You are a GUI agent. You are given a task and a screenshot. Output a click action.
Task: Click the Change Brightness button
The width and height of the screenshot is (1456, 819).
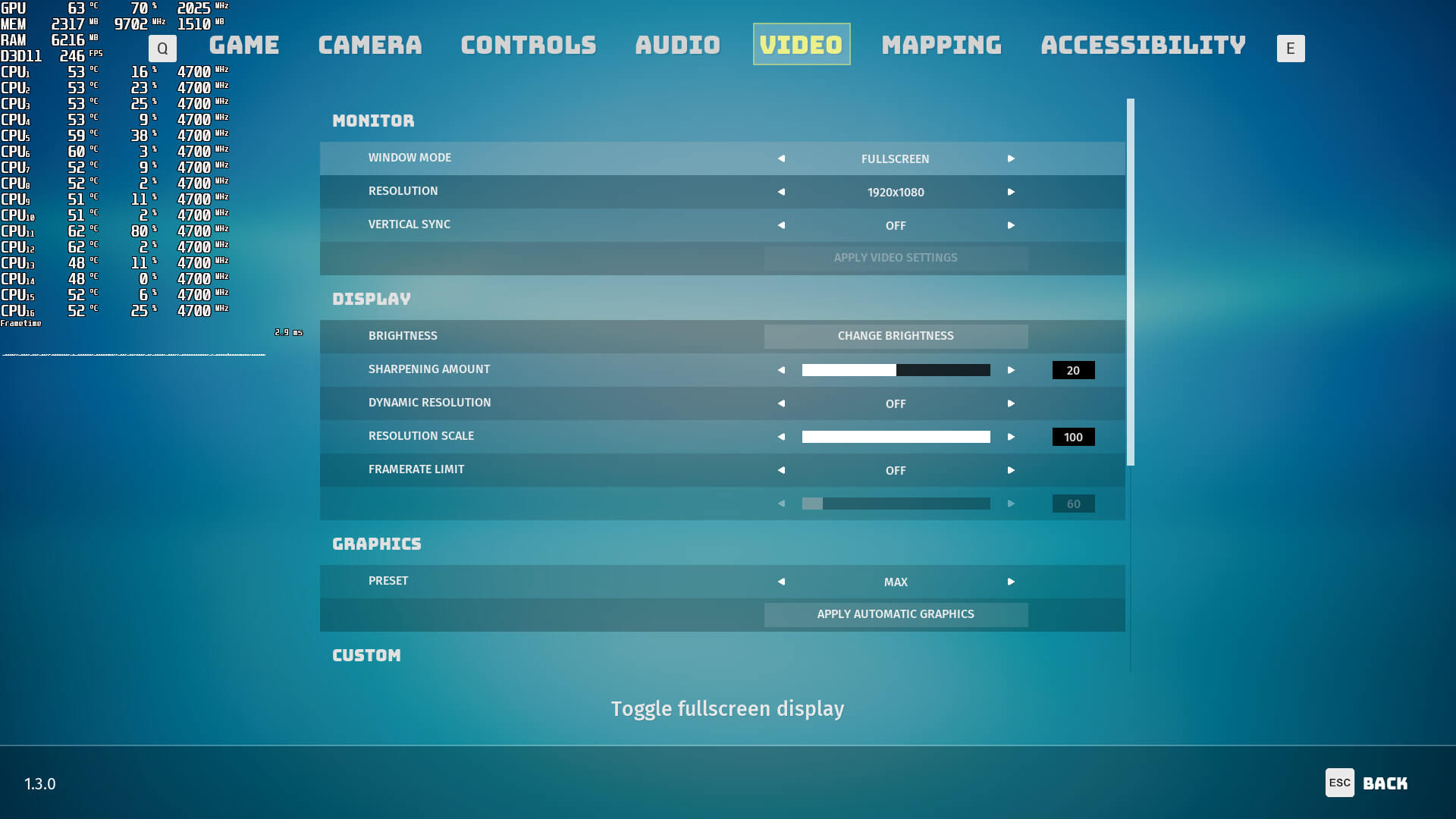896,336
